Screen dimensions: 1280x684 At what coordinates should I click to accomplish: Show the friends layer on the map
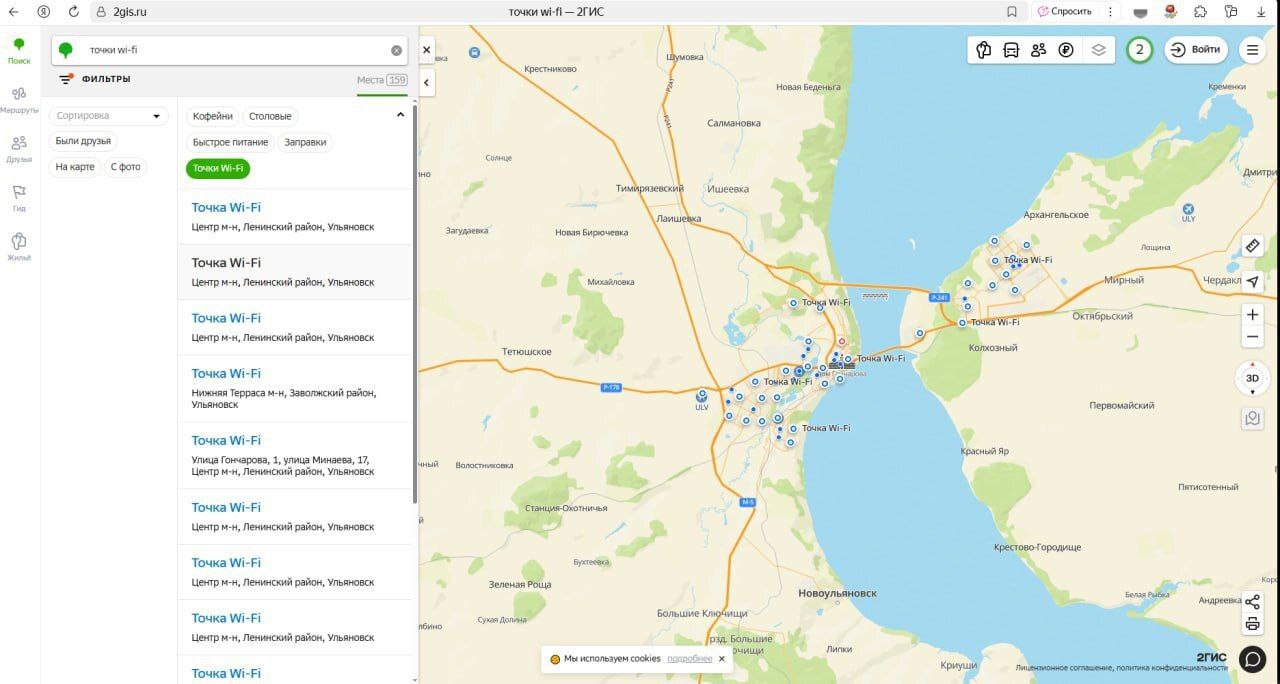coord(1039,50)
